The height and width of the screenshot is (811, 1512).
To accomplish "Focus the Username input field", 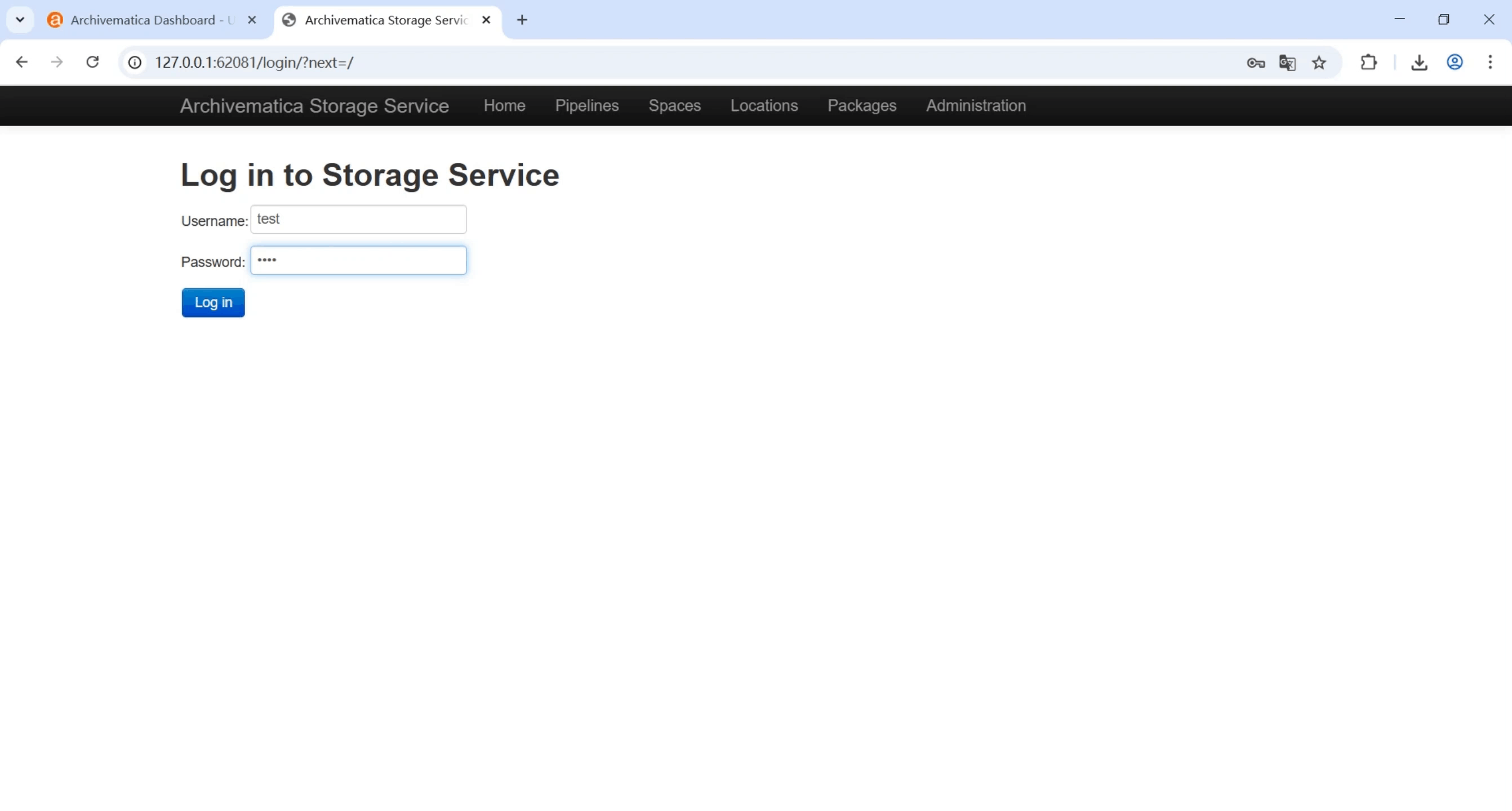I will 359,219.
